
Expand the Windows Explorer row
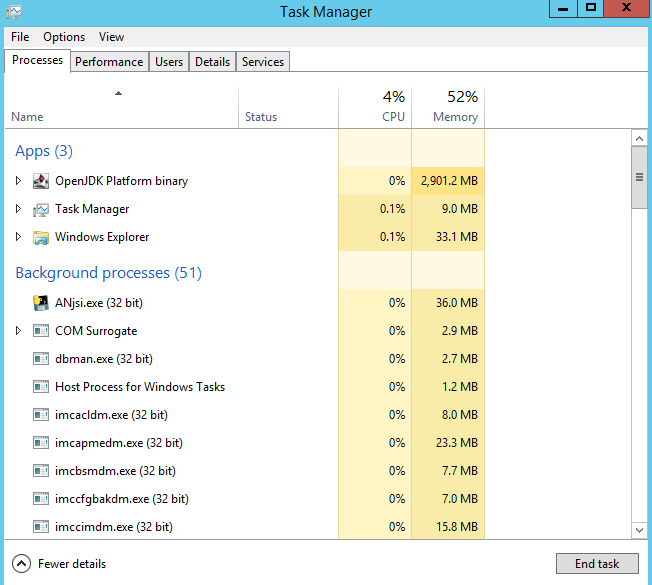click(x=18, y=237)
